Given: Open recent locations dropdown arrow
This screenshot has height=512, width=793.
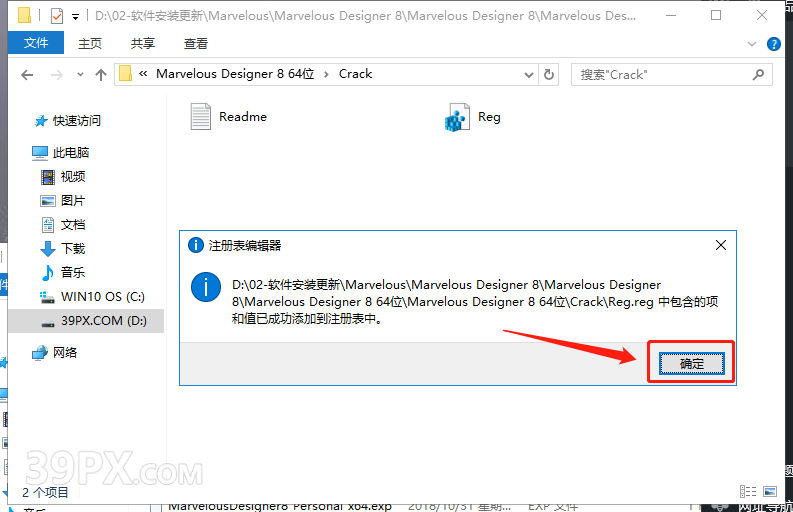Looking at the screenshot, I should click(80, 75).
